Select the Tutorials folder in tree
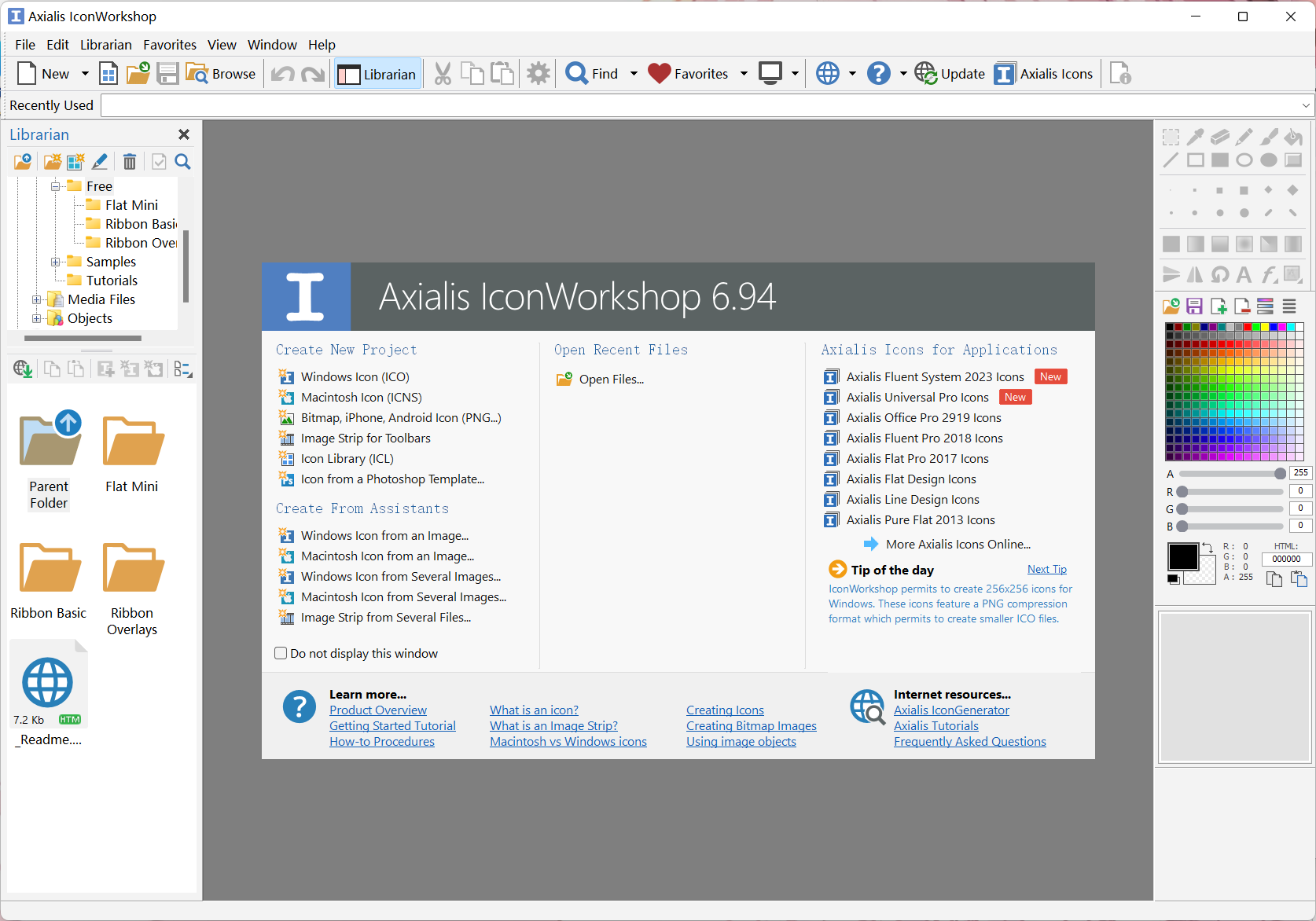This screenshot has width=1316, height=921. (x=112, y=281)
